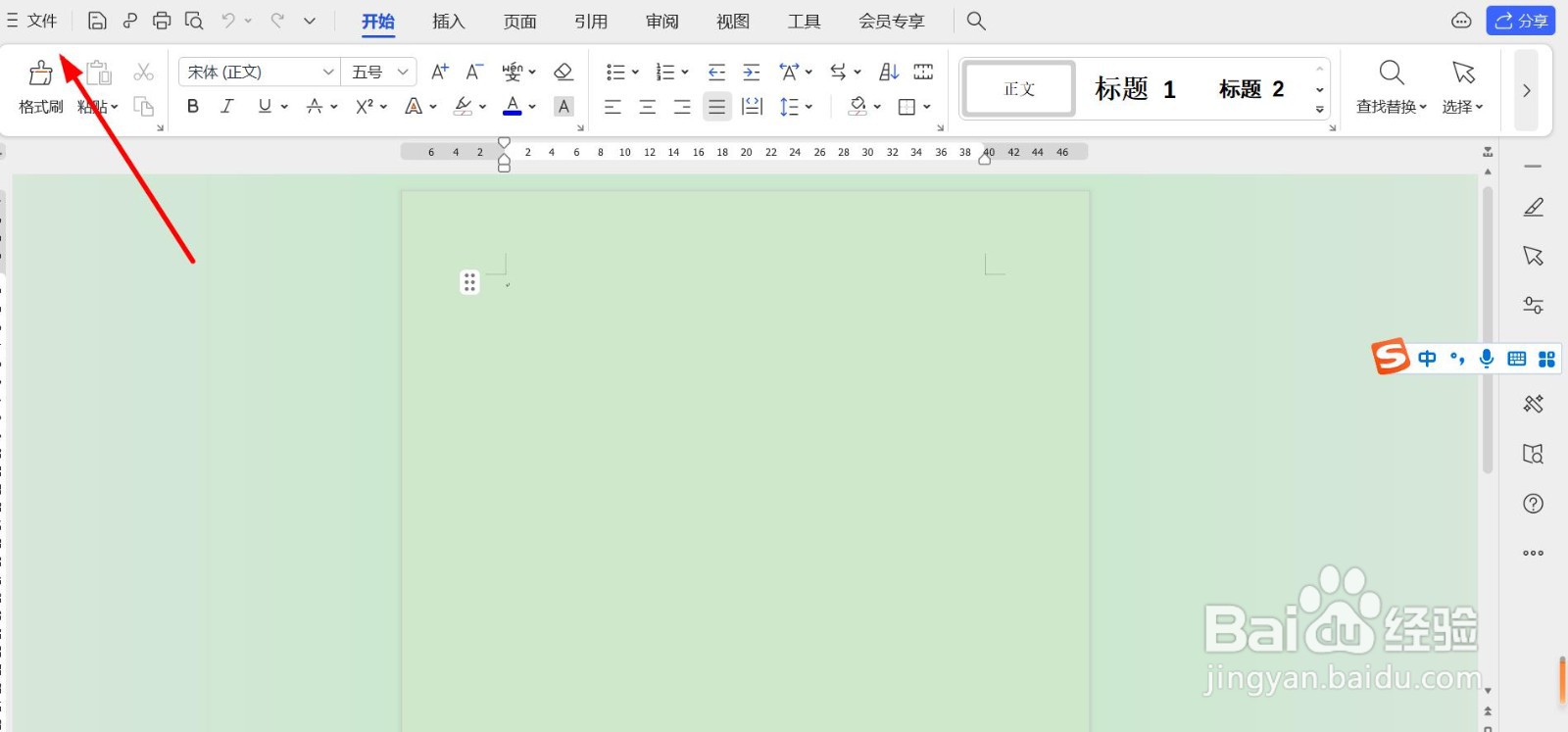Viewport: 1568px width, 732px height.
Task: Click the copy icon
Action: [144, 106]
